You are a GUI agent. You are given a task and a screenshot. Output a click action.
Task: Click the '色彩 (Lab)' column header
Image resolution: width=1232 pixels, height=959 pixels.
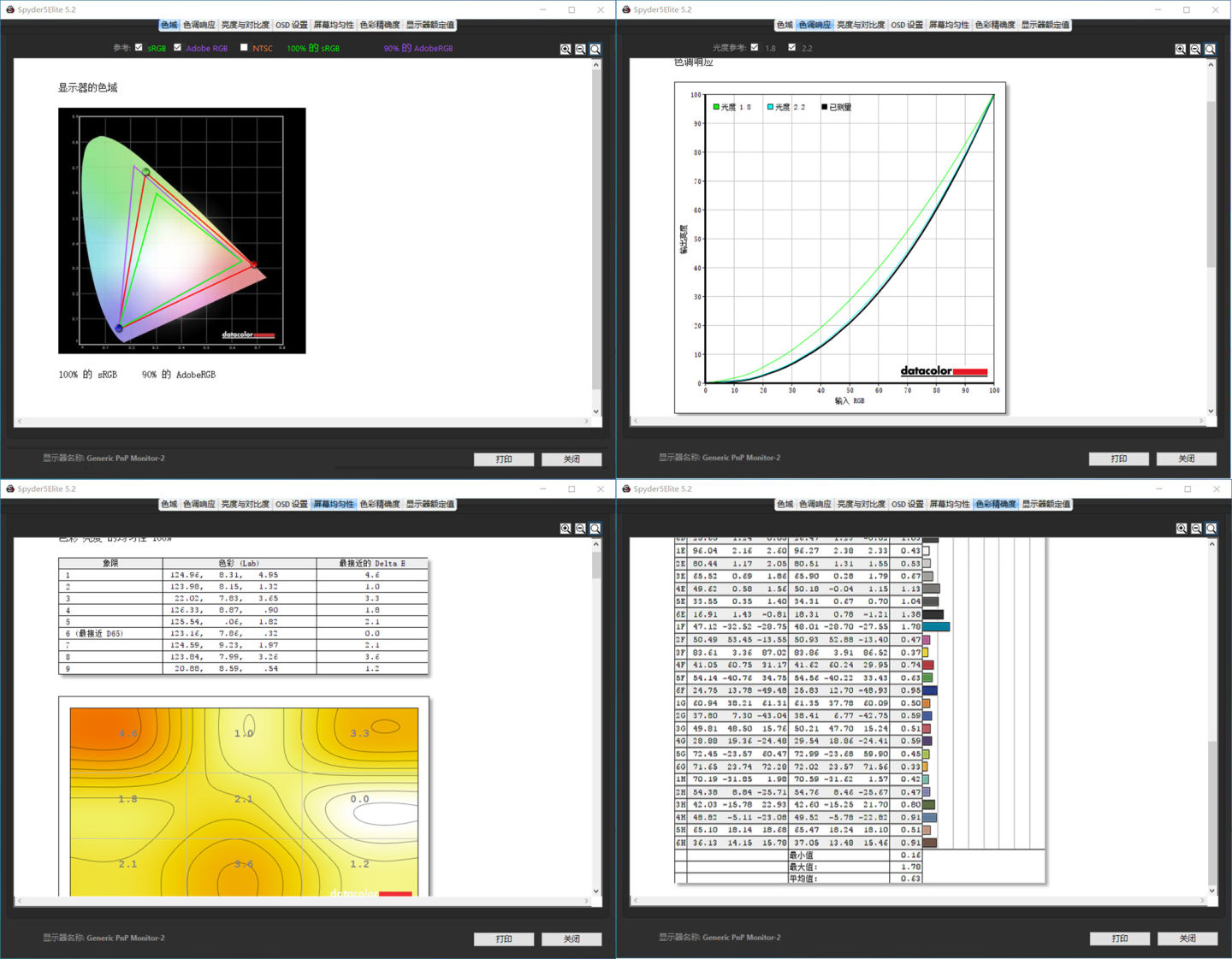pyautogui.click(x=239, y=564)
